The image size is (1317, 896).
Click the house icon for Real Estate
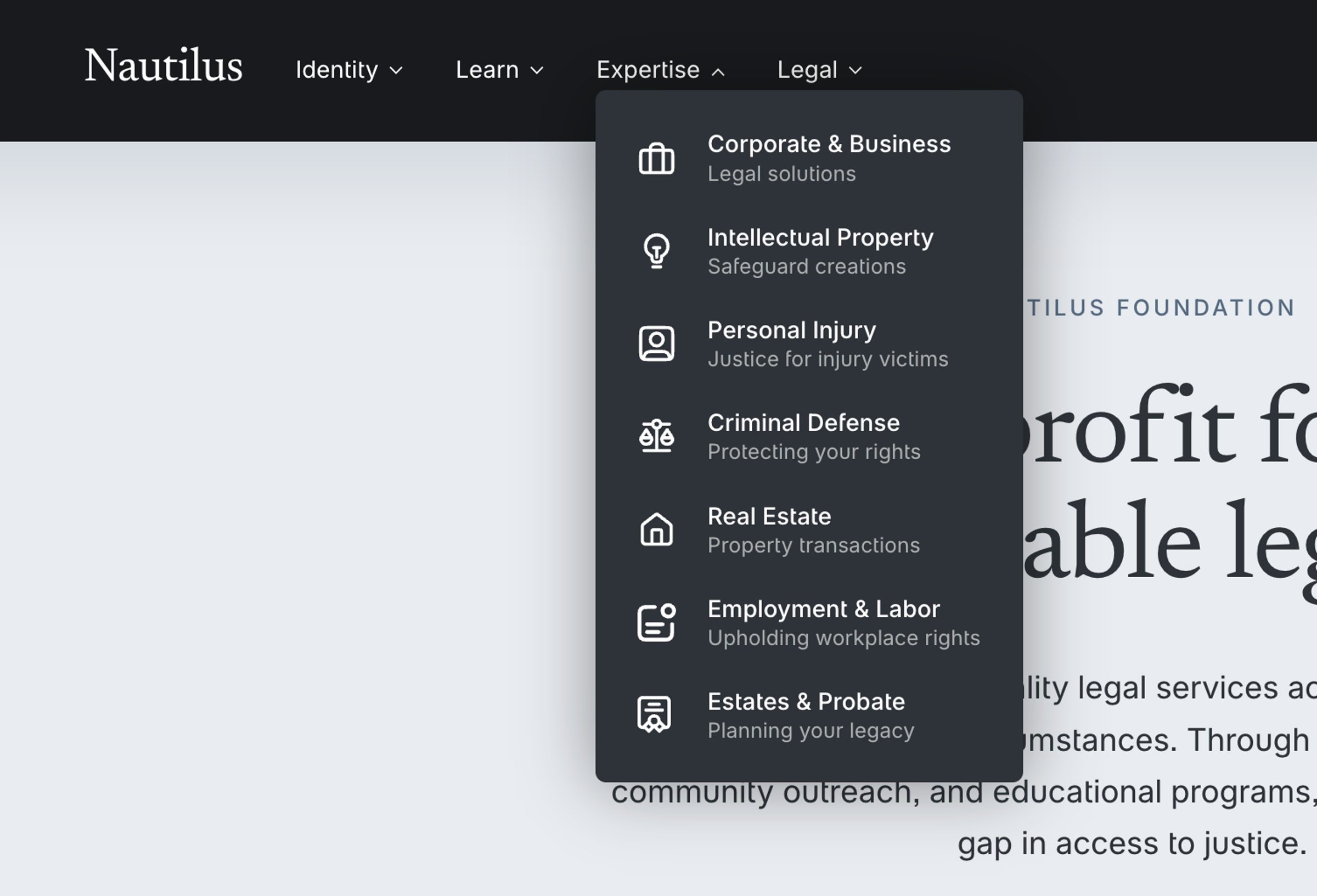pos(656,529)
